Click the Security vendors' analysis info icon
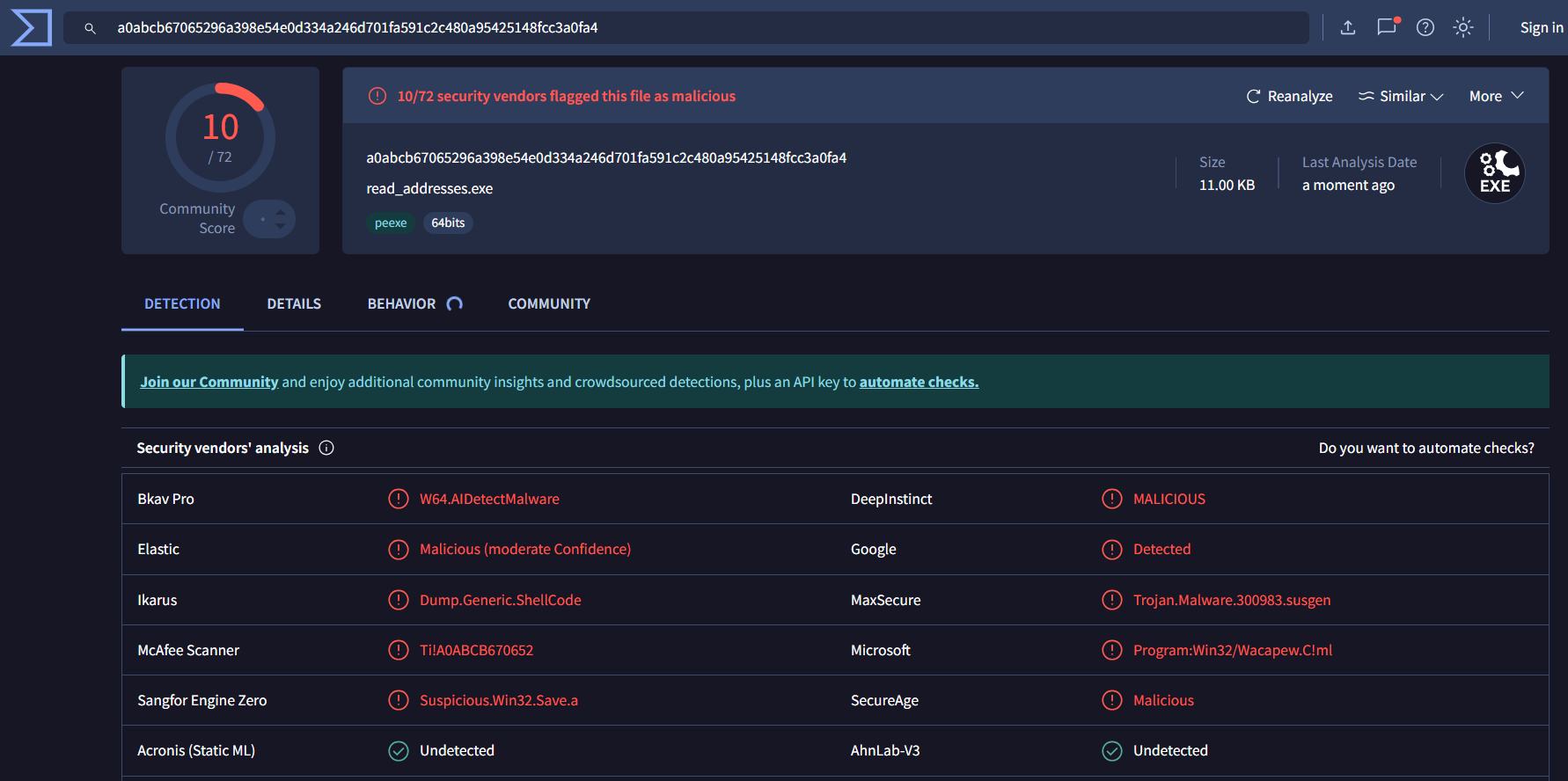1568x781 pixels. 326,448
